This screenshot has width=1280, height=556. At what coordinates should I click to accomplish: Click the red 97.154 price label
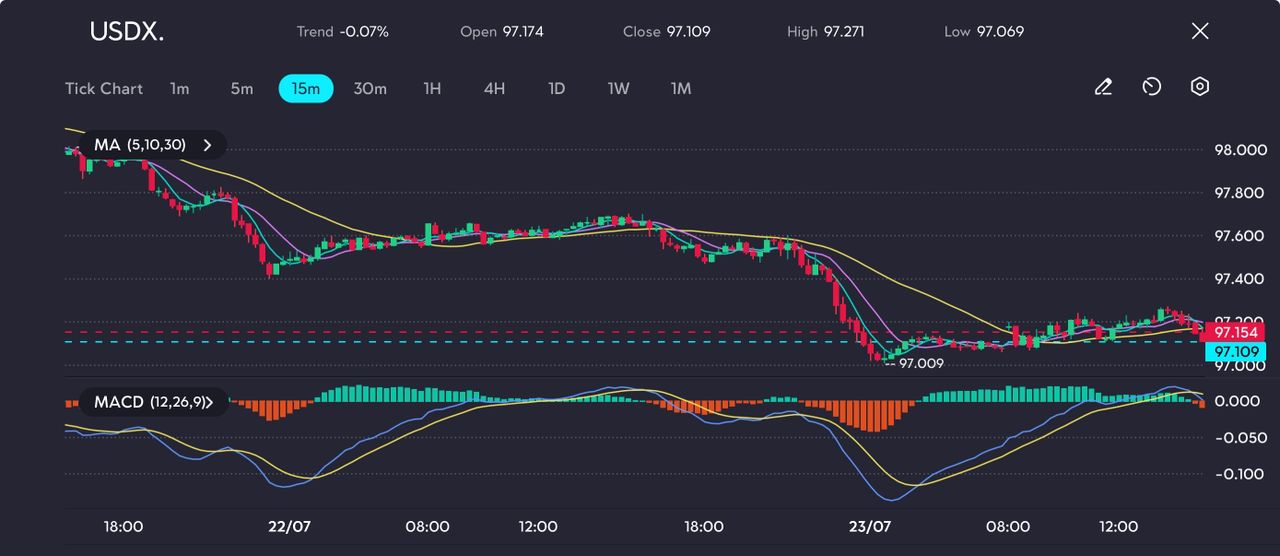click(x=1235, y=331)
